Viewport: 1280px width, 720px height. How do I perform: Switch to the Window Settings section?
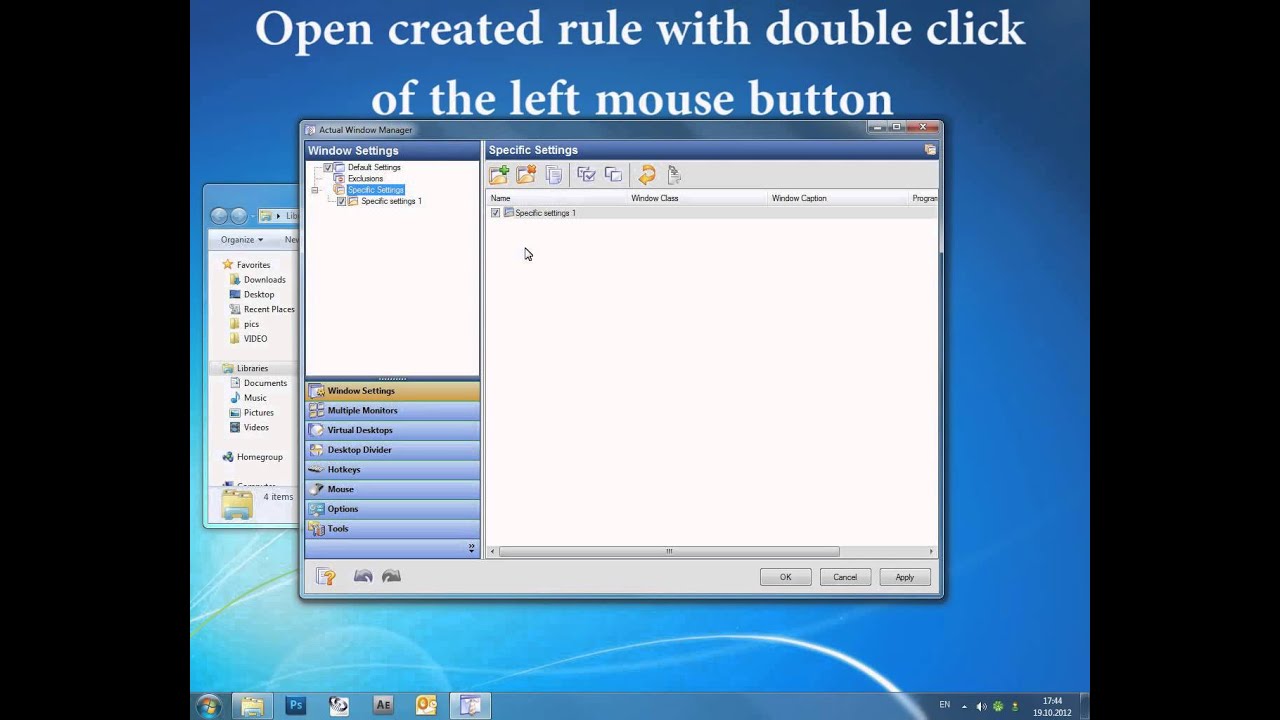pos(392,391)
